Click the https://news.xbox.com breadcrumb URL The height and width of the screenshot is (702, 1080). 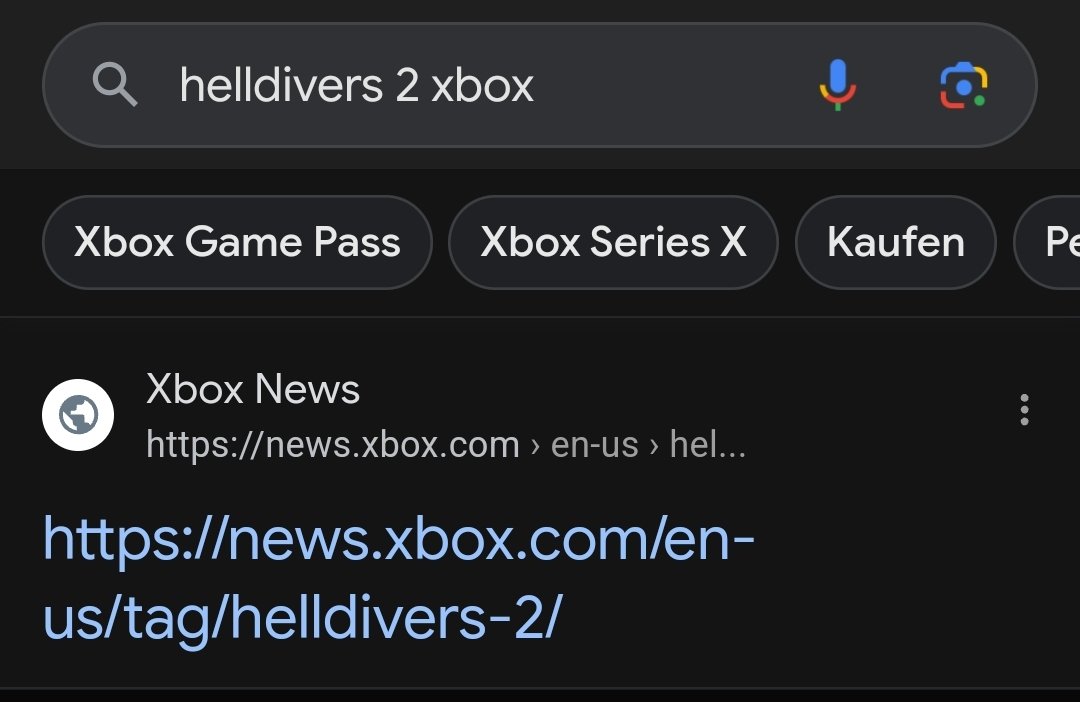[333, 444]
